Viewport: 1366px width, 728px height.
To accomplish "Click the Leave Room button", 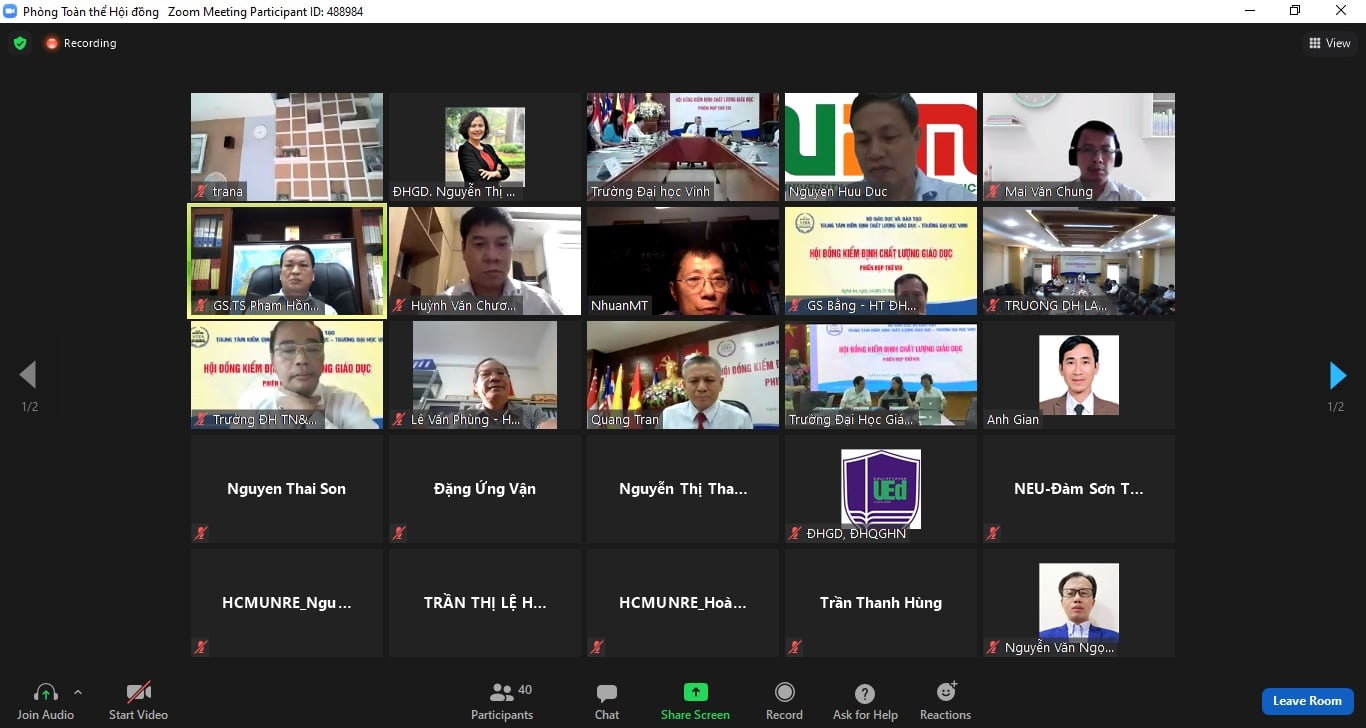I will [x=1307, y=701].
